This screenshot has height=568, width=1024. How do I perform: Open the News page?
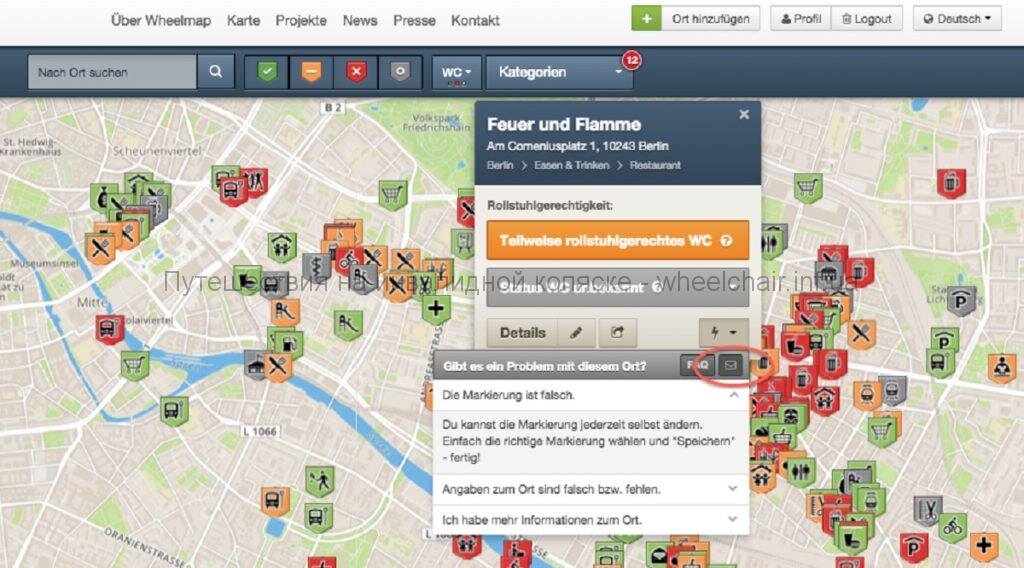tap(360, 20)
